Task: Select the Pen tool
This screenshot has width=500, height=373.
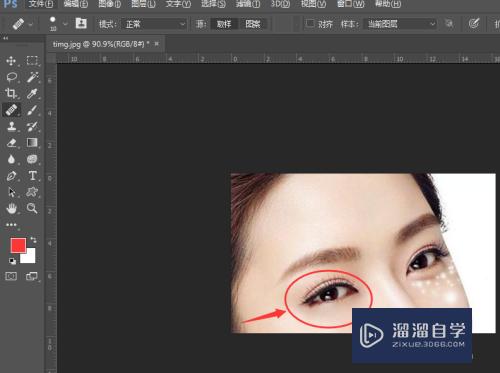Action: pyautogui.click(x=12, y=176)
